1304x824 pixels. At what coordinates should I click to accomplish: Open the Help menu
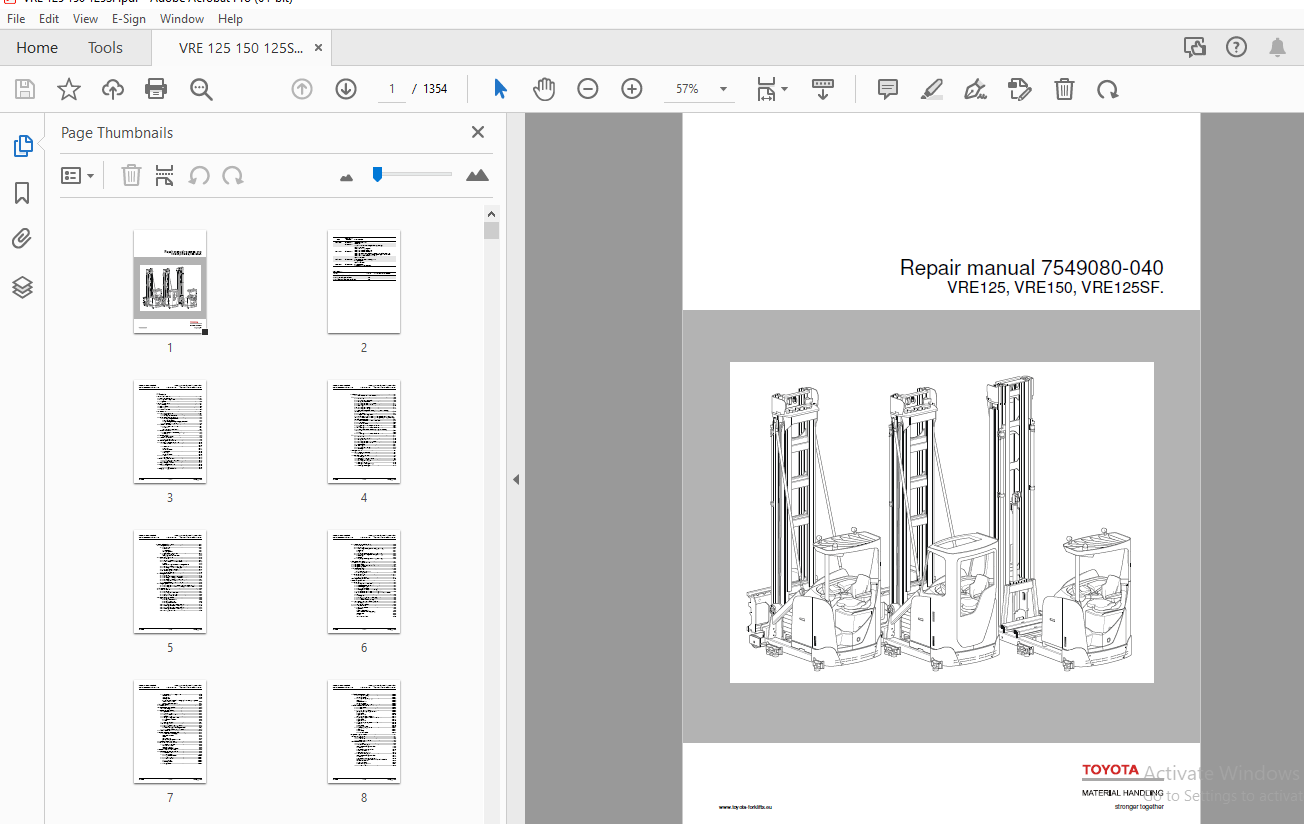(x=230, y=19)
